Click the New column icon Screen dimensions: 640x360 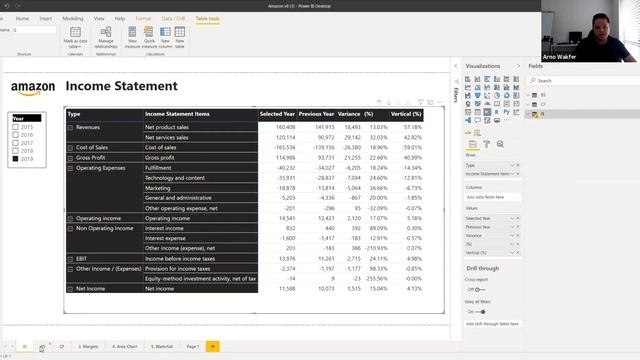pyautogui.click(x=165, y=32)
